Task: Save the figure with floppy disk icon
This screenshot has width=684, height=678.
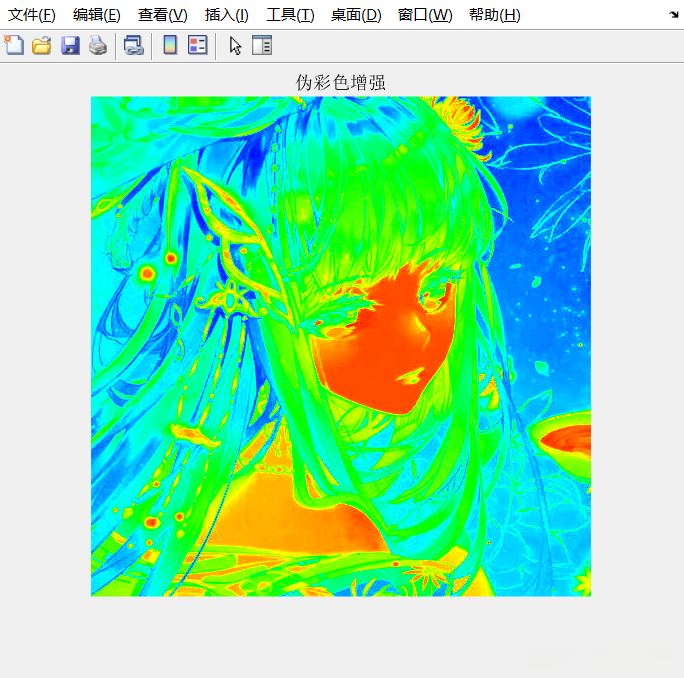Action: pyautogui.click(x=70, y=45)
